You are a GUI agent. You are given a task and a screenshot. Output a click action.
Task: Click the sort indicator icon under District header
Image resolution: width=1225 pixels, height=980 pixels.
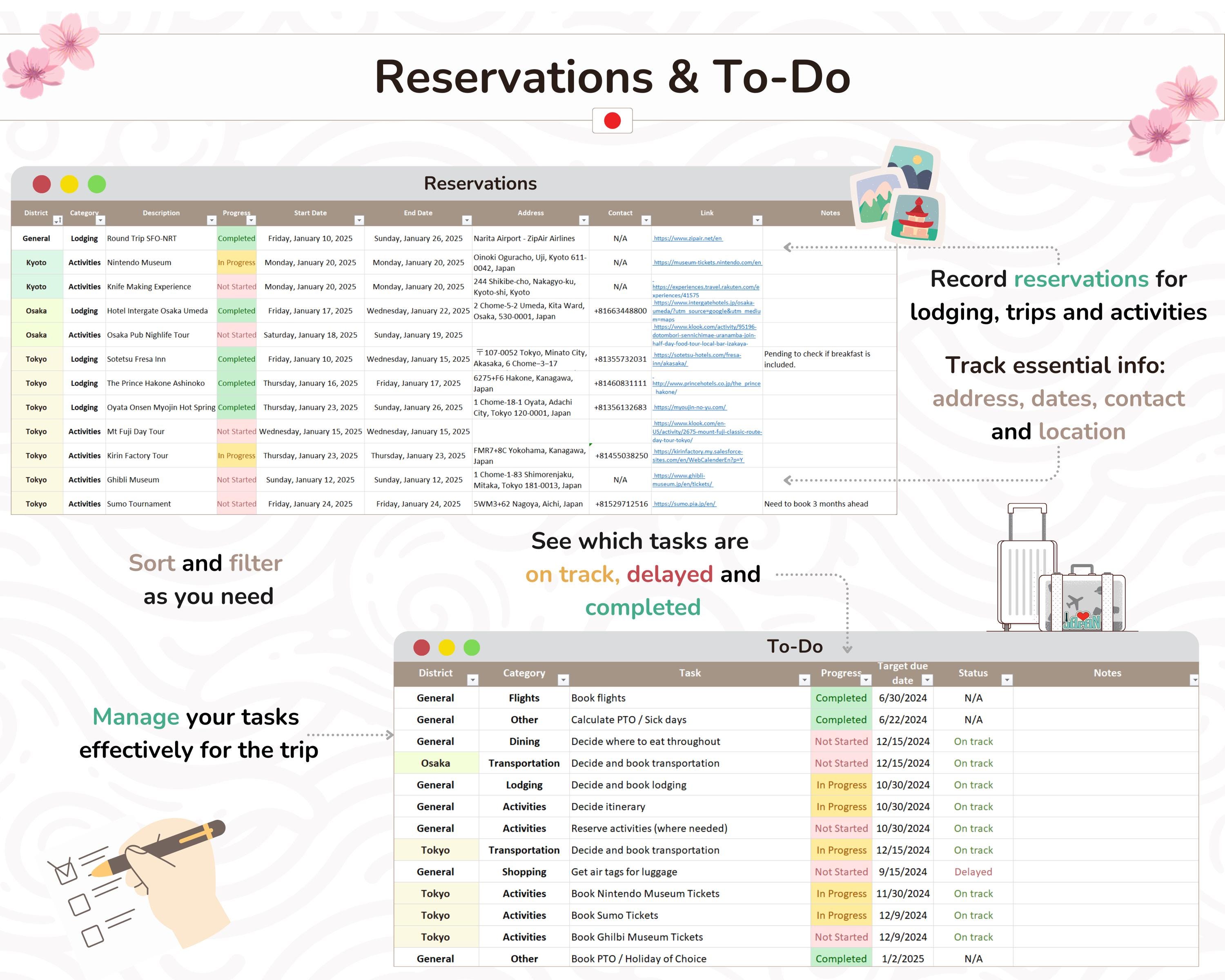tap(58, 219)
